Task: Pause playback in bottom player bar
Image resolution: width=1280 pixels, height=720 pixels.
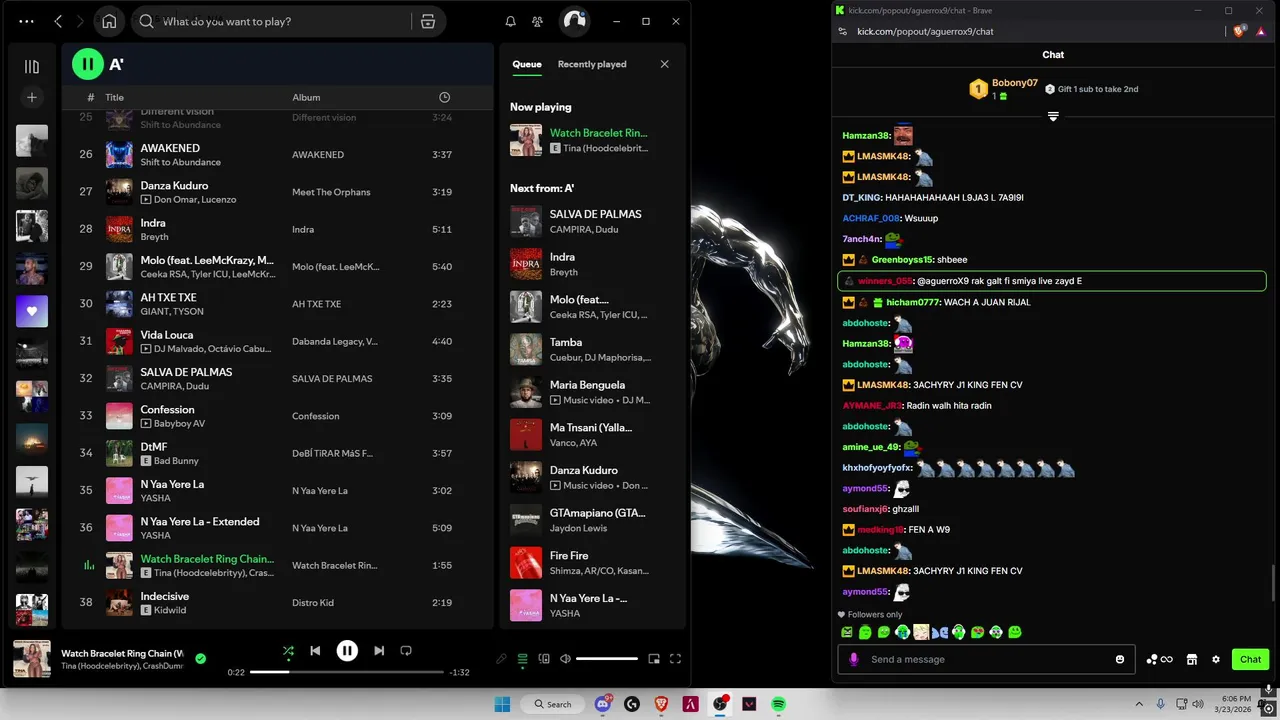Action: tap(347, 651)
